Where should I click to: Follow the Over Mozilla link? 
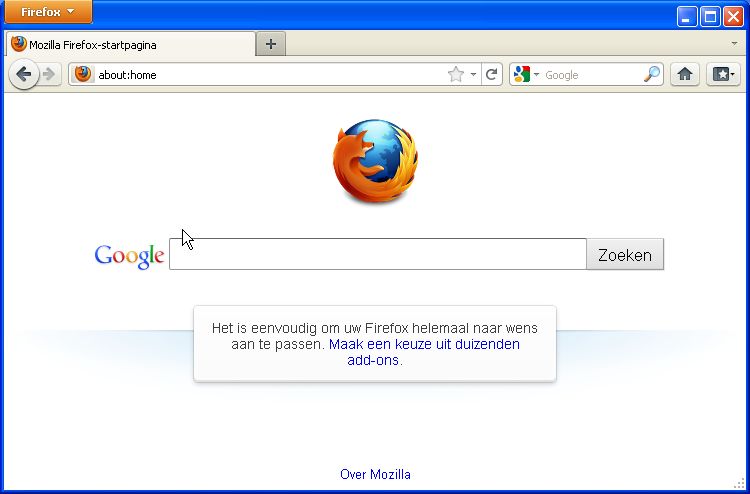click(375, 474)
